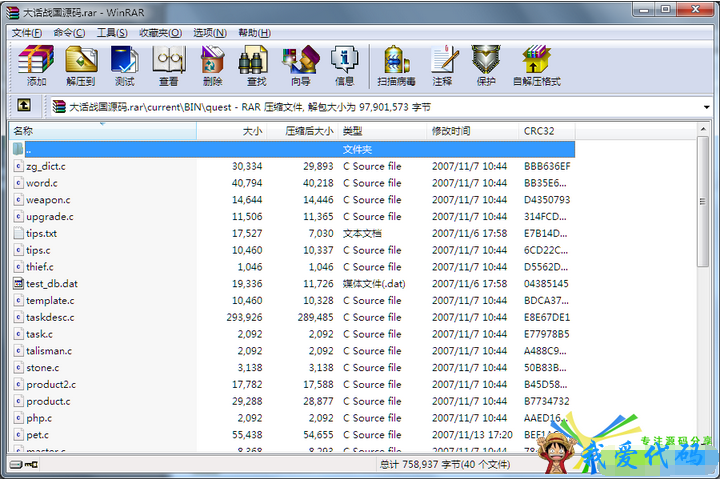Open the 工具(S) menu

[112, 33]
